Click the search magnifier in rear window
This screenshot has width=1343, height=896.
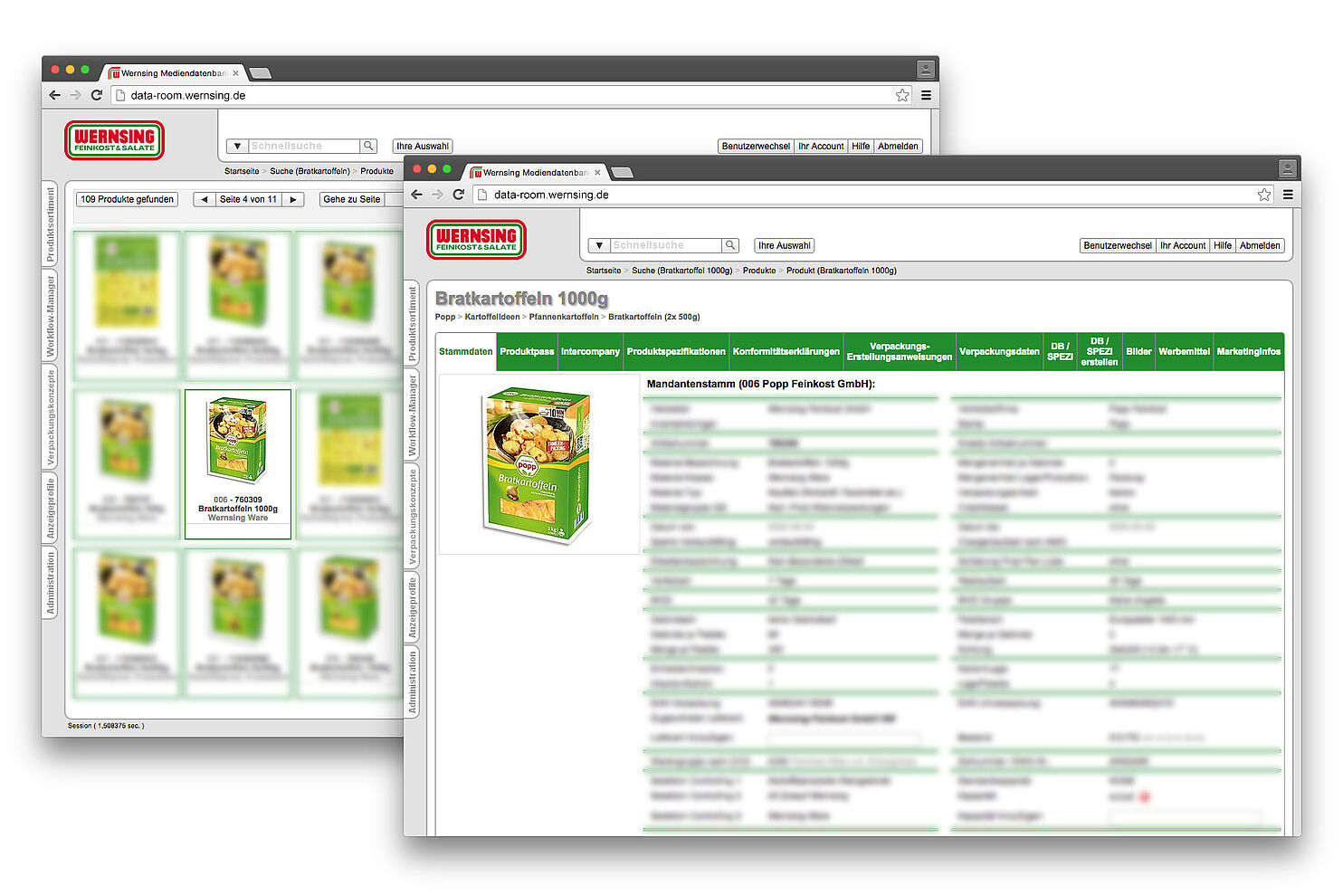[x=368, y=146]
